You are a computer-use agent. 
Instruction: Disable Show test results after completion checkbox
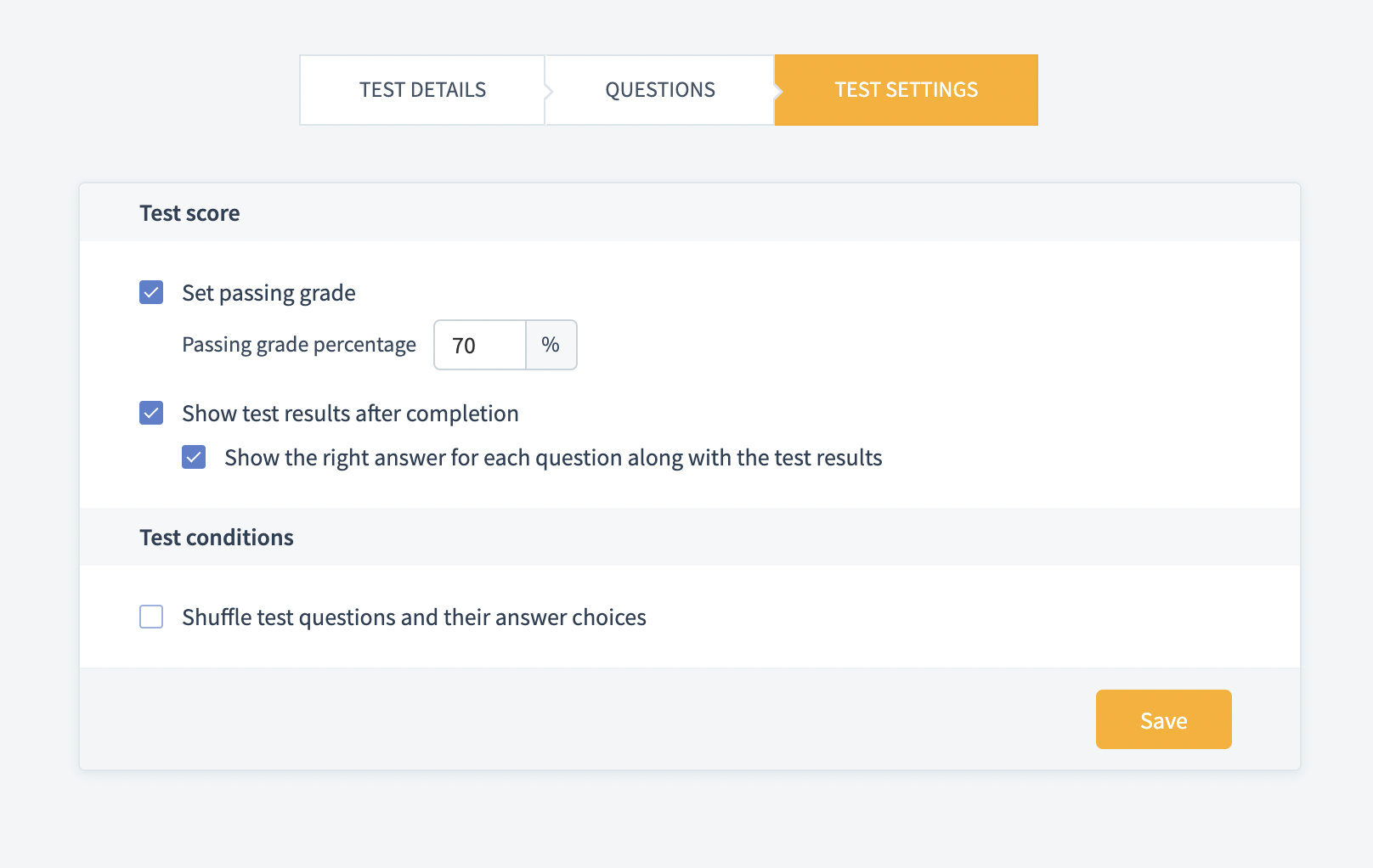click(151, 414)
